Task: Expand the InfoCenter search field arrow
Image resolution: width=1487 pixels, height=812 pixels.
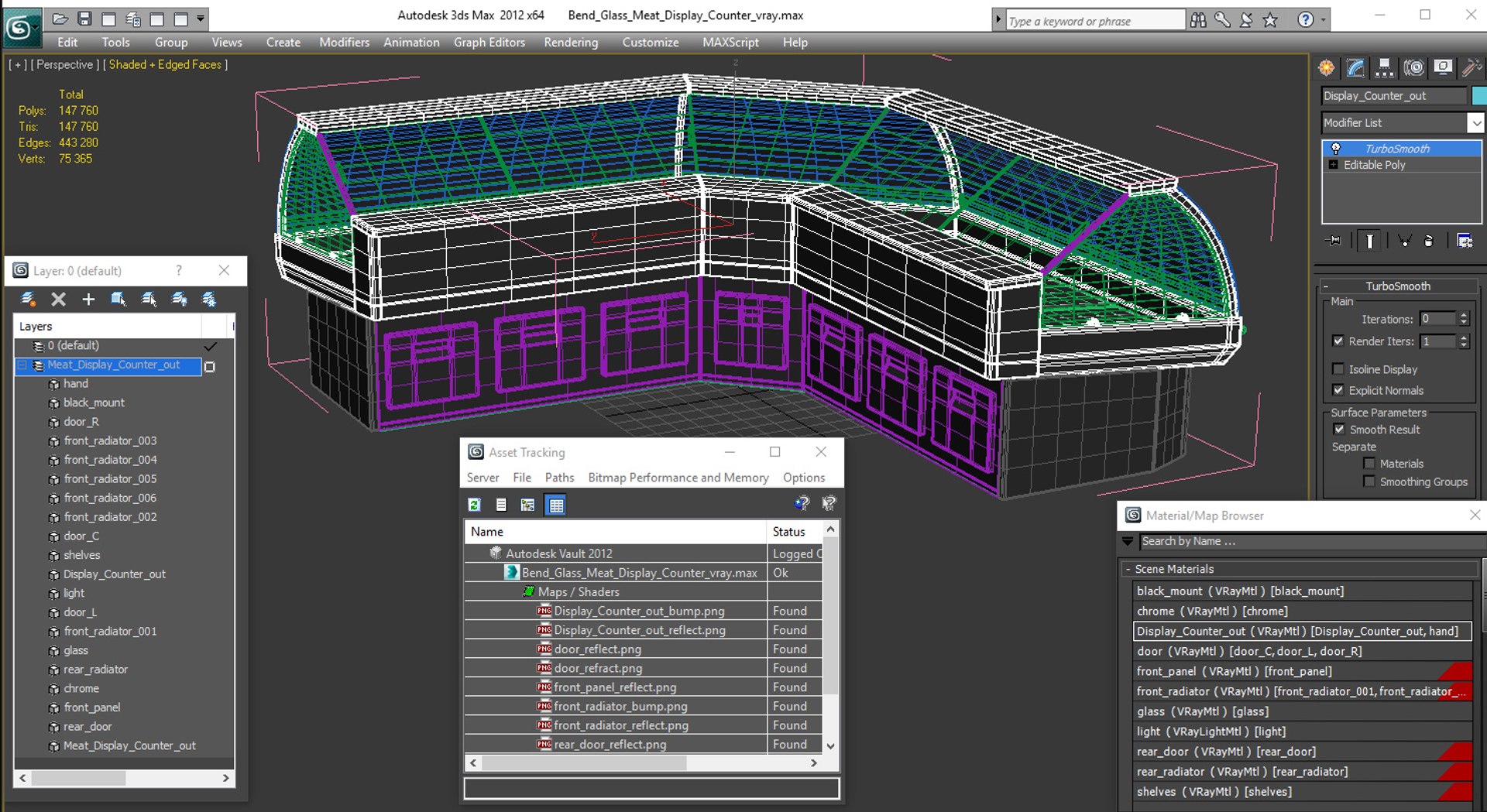Action: [x=998, y=20]
